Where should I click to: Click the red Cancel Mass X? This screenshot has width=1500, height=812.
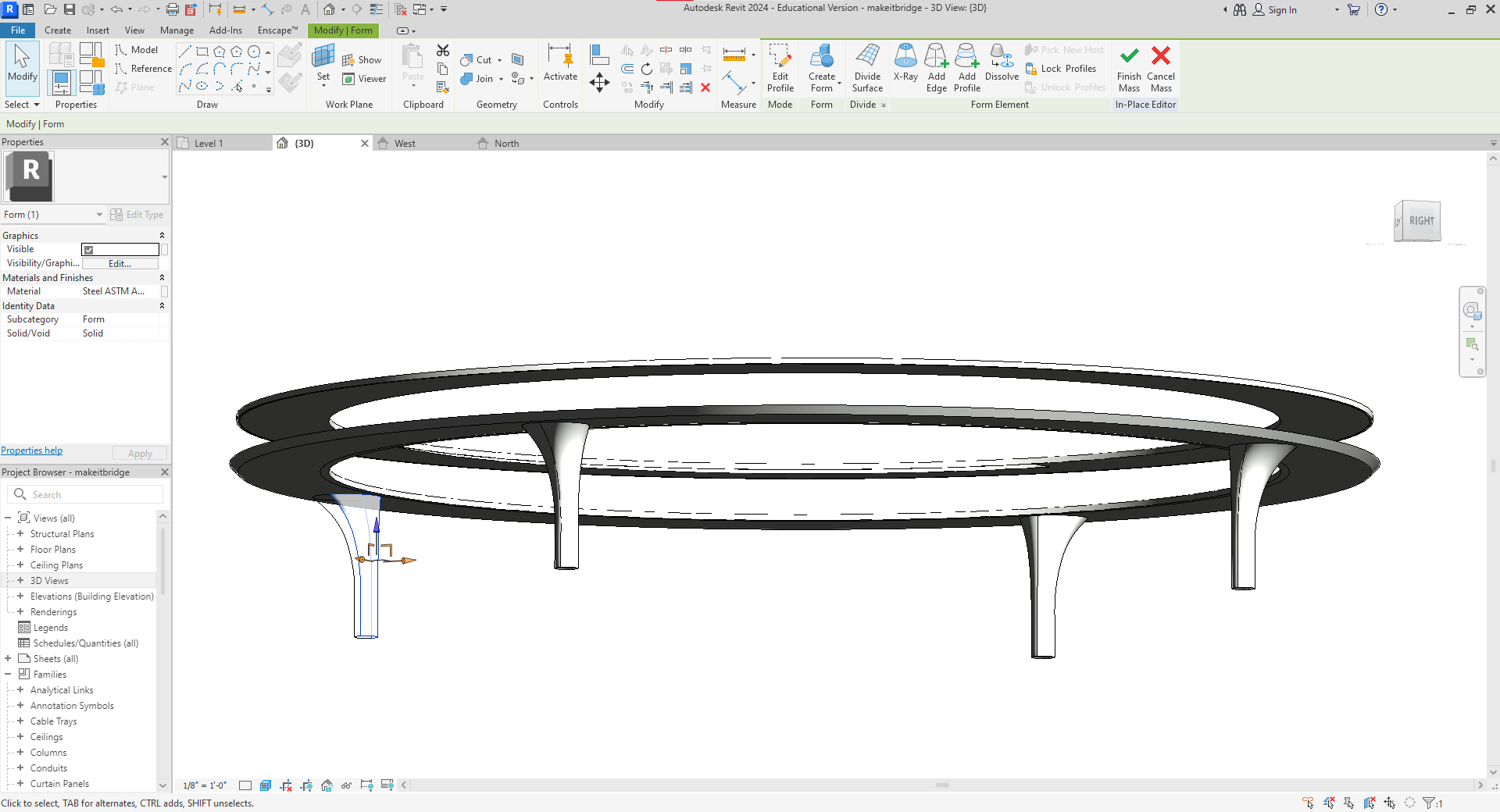coord(1161,69)
